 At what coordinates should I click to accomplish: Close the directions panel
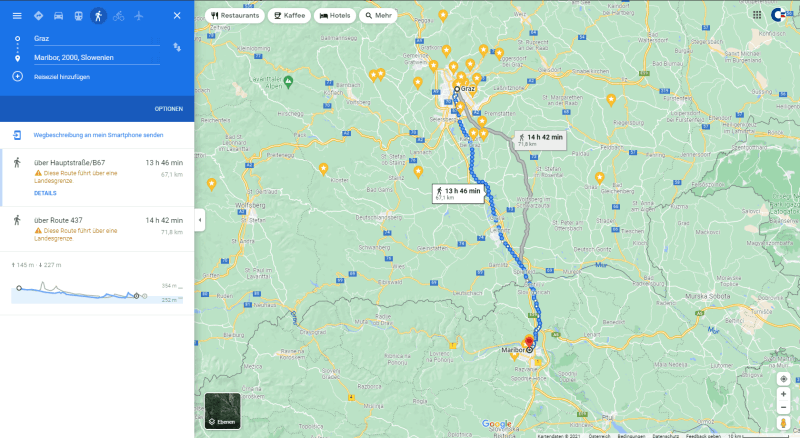[x=177, y=16]
